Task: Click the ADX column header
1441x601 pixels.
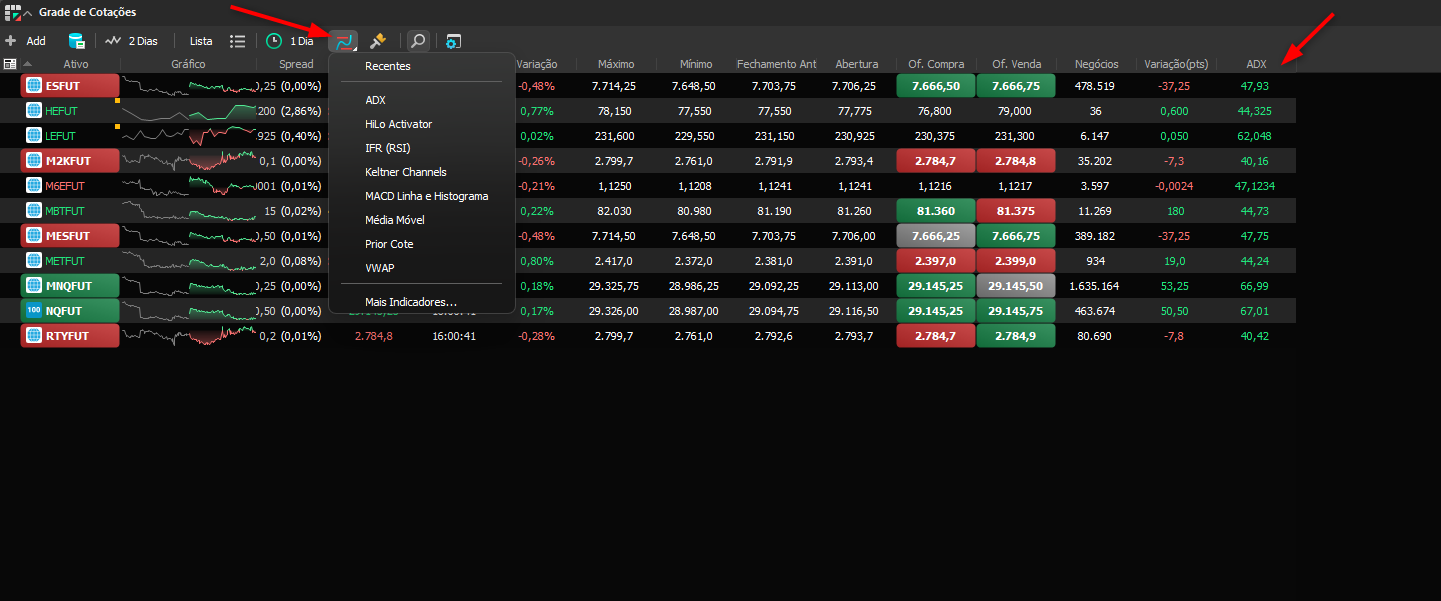Action: click(1256, 64)
